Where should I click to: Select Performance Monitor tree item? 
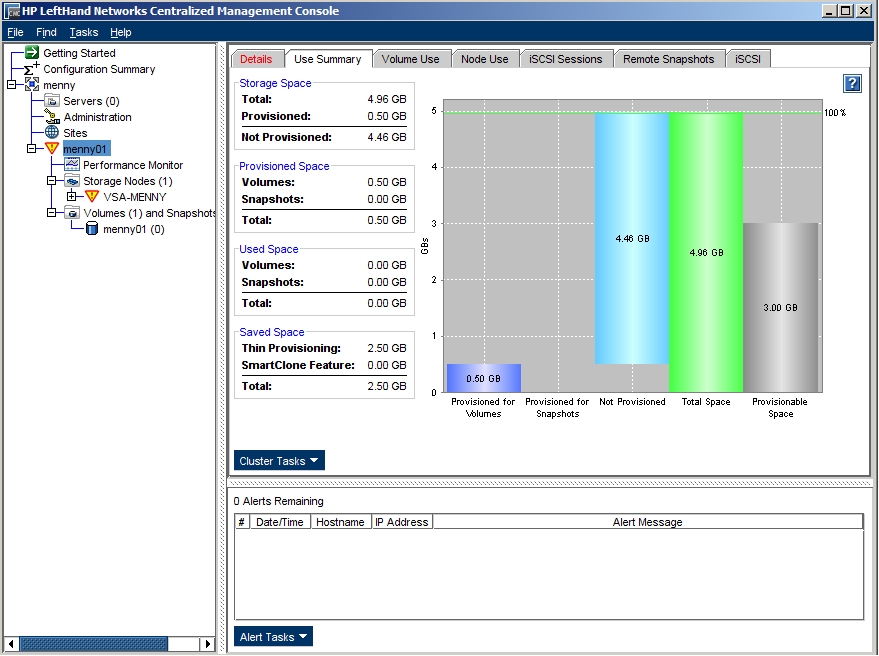(x=133, y=165)
